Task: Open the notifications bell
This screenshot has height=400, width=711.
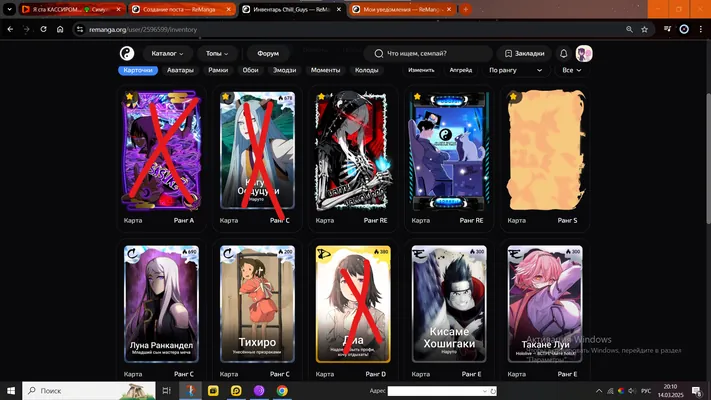Action: point(563,54)
